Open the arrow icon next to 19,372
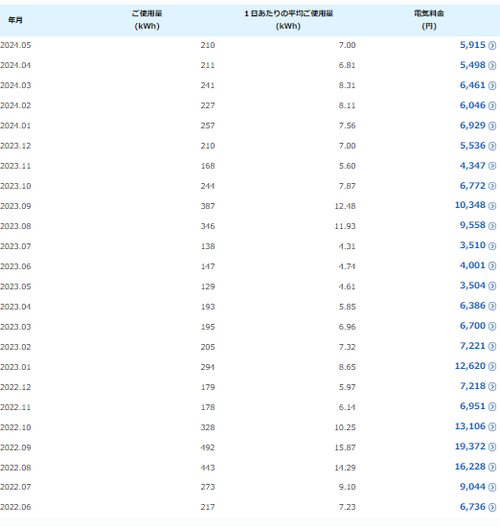500x527 pixels. pyautogui.click(x=492, y=447)
